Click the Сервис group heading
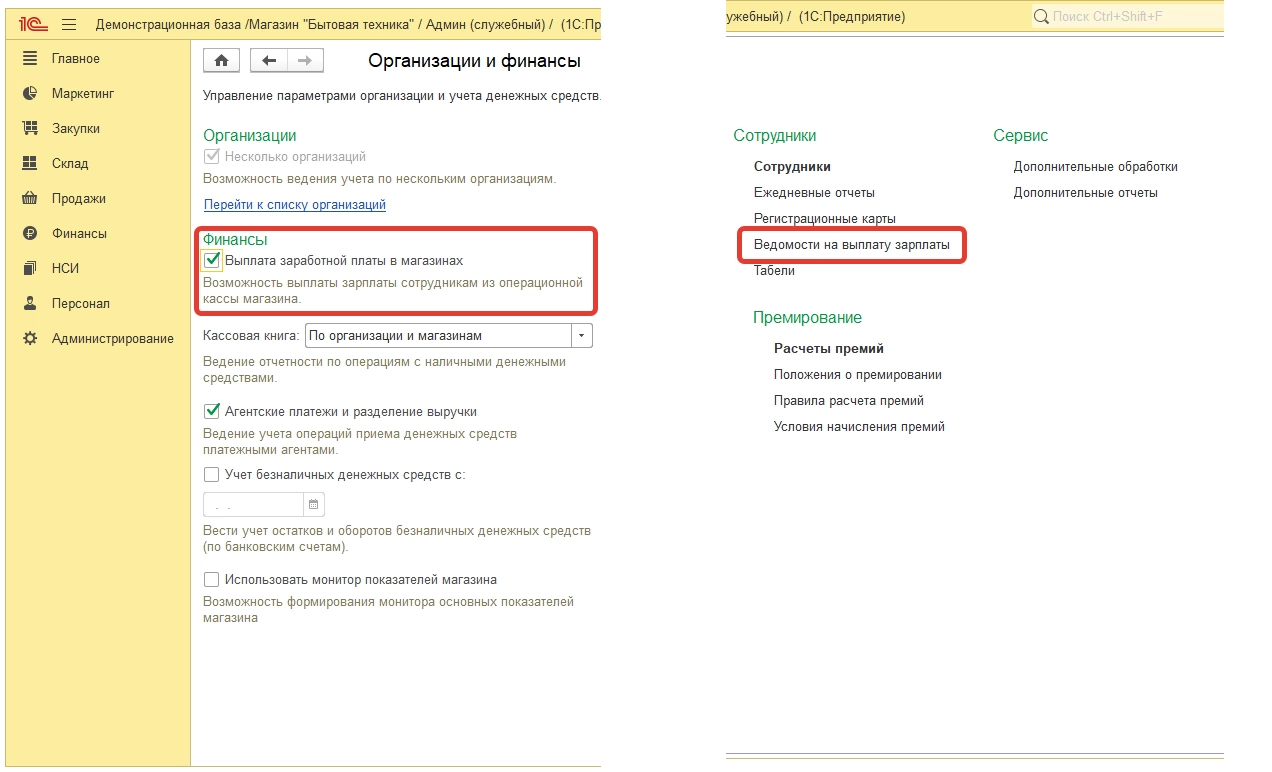 pos(1021,136)
